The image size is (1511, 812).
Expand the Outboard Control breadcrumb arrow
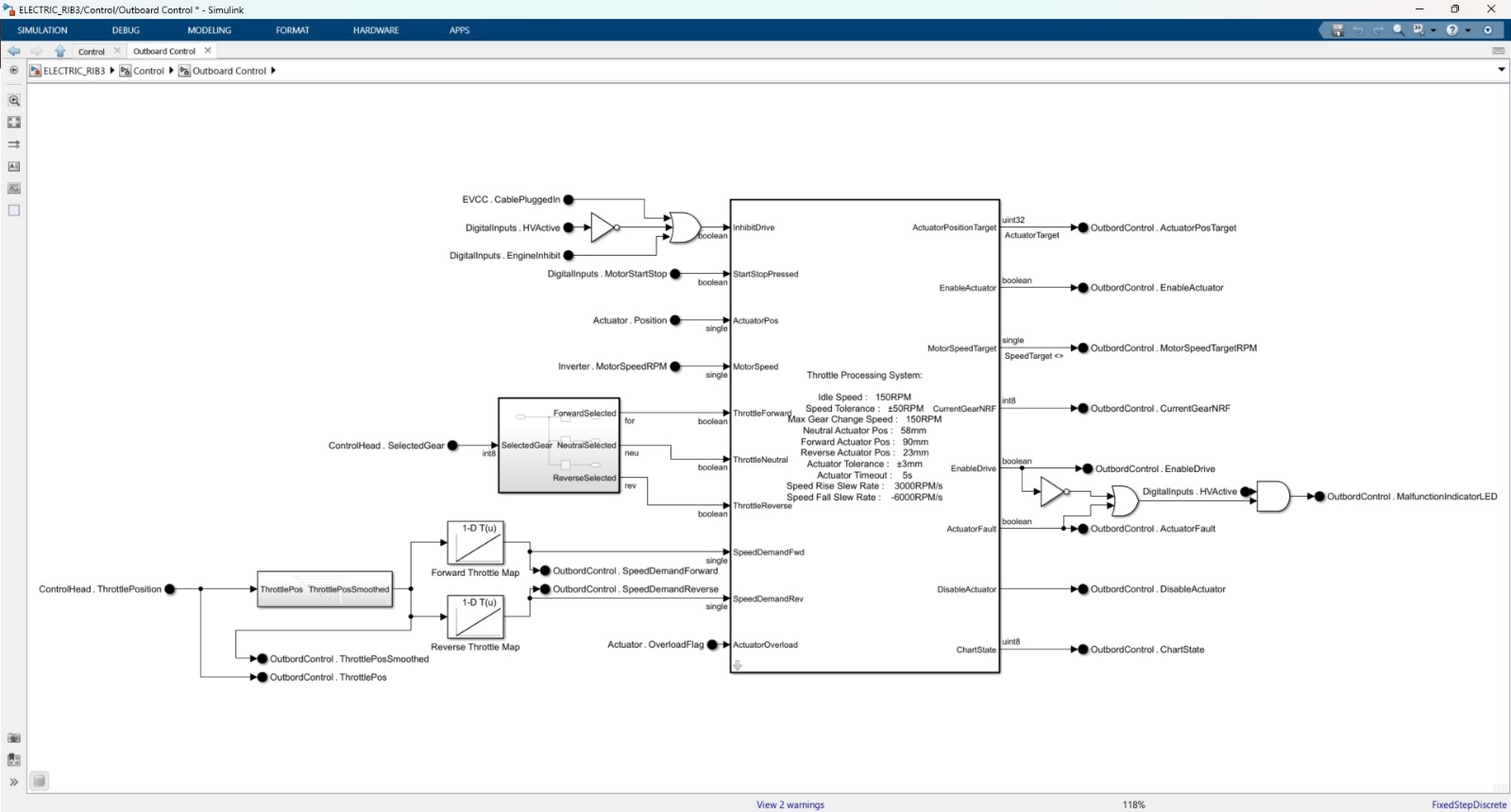click(273, 71)
